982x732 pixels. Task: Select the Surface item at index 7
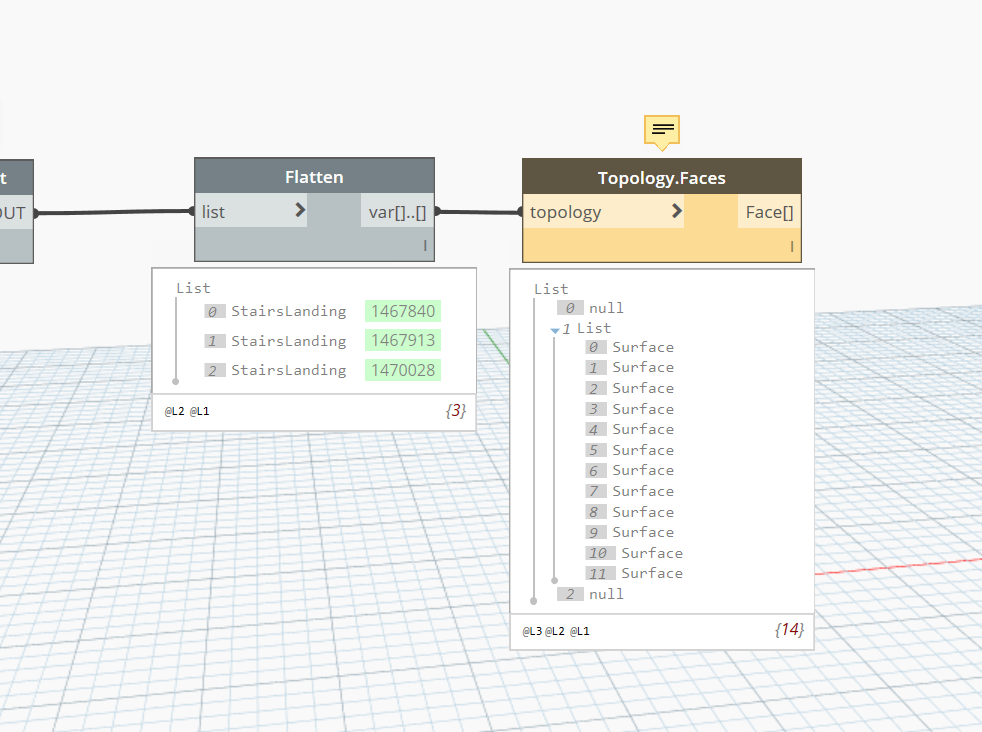(630, 491)
